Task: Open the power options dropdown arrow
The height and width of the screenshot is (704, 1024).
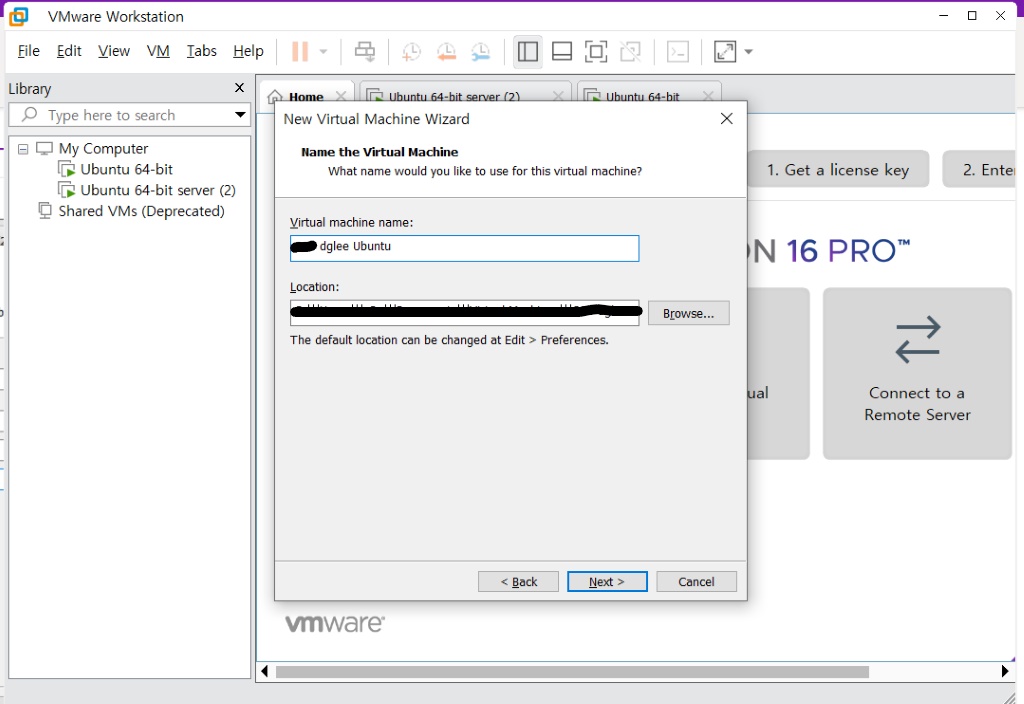Action: click(323, 52)
